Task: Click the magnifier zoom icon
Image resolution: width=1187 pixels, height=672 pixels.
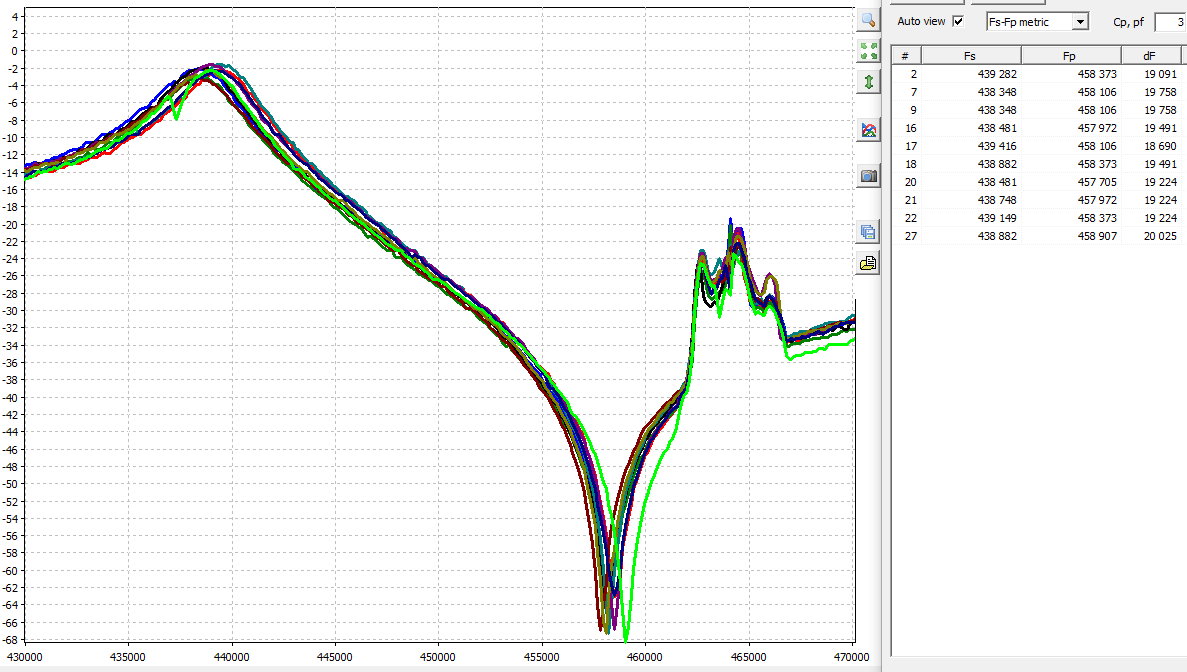Action: pos(868,21)
